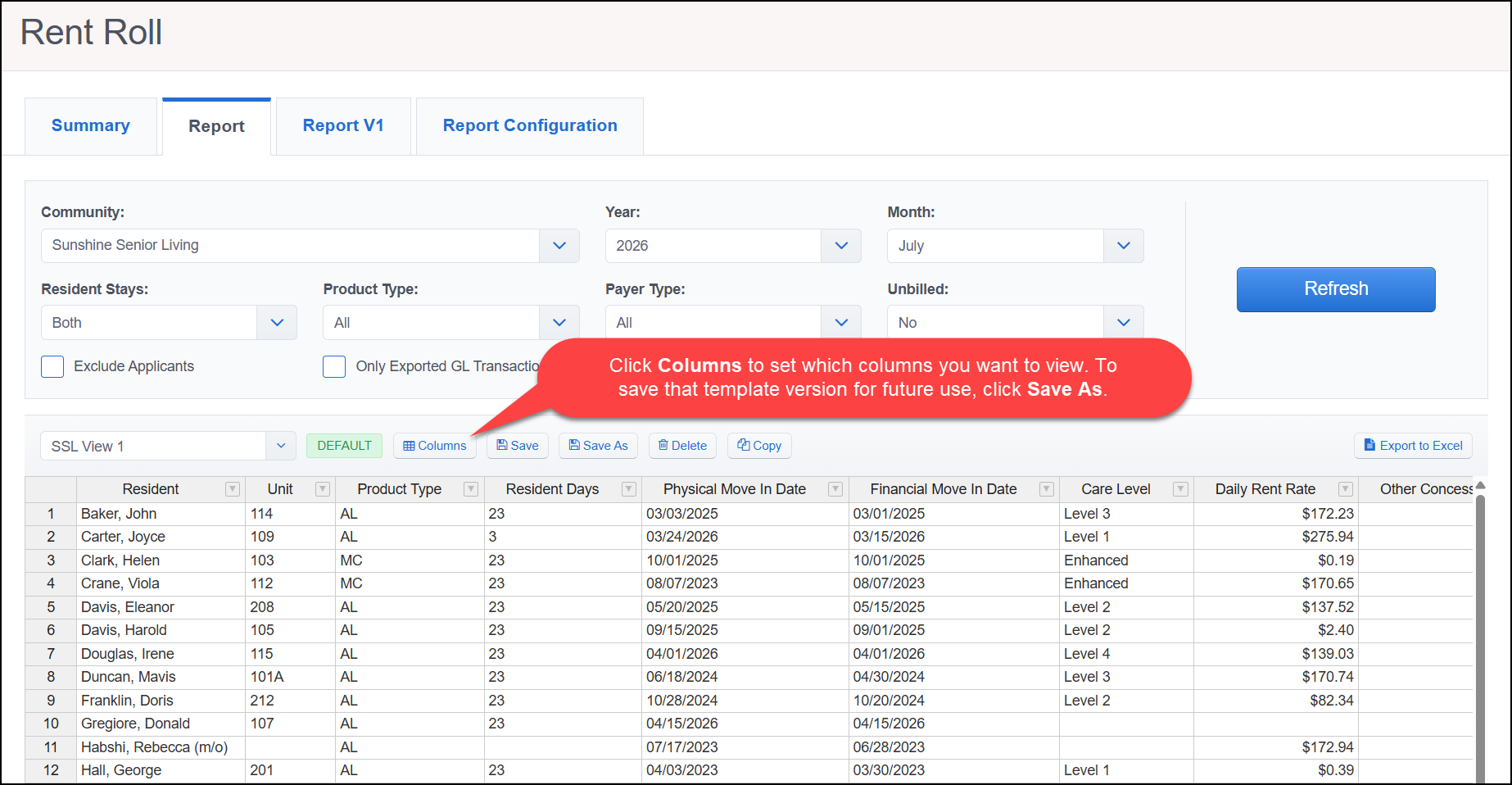Click the physical move in date 03/03/2025

coord(745,514)
